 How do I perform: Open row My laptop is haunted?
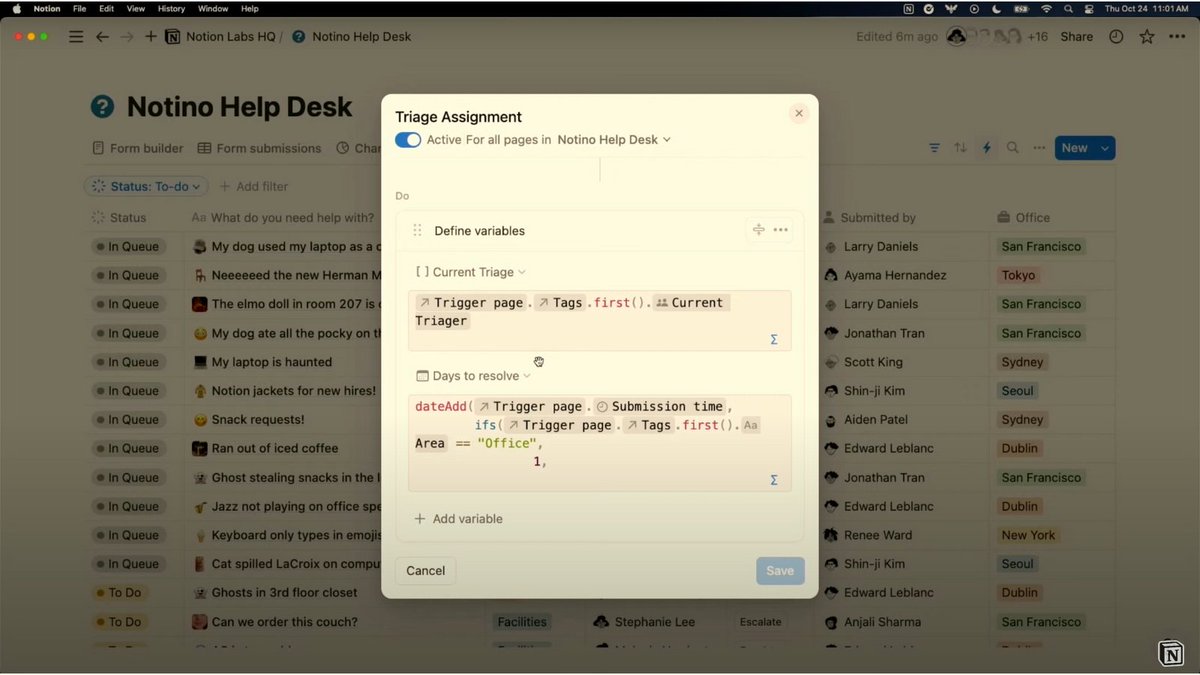point(272,362)
